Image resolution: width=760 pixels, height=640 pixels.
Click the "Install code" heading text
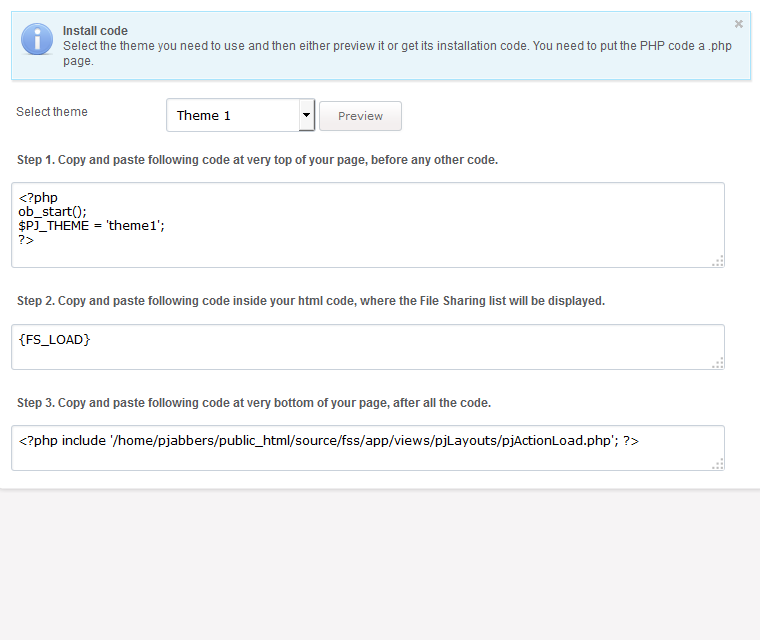(x=95, y=31)
